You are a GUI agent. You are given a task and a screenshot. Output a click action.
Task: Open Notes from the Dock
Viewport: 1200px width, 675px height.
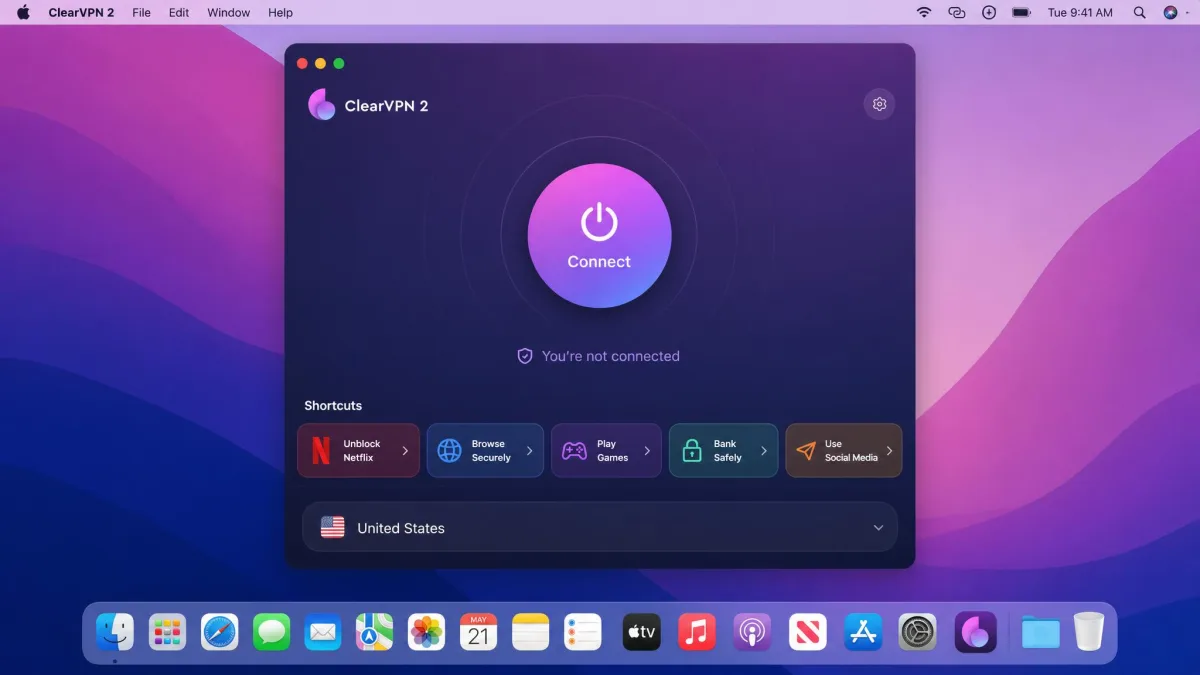coord(531,632)
